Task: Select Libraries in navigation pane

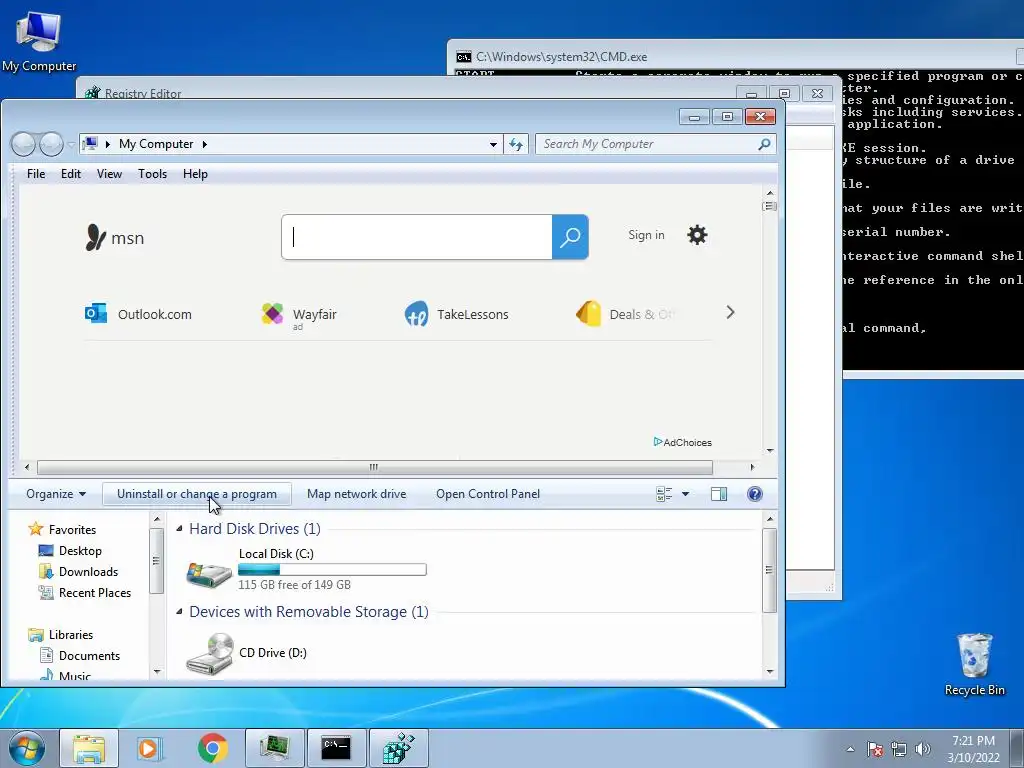Action: pyautogui.click(x=61, y=635)
